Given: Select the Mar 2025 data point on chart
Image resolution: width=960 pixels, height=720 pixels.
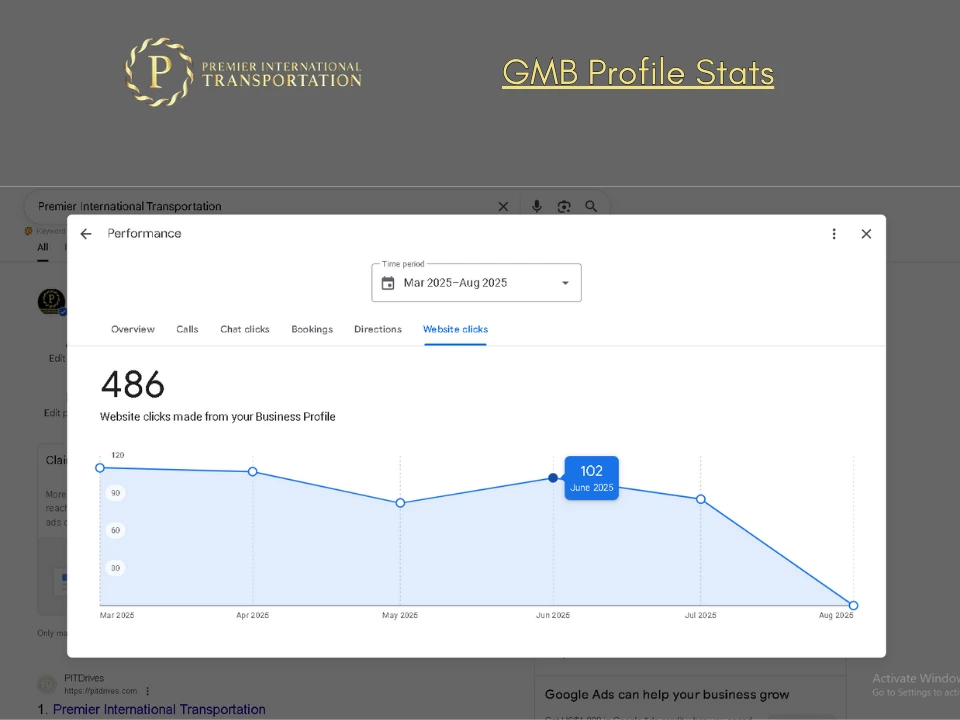Looking at the screenshot, I should (100, 468).
